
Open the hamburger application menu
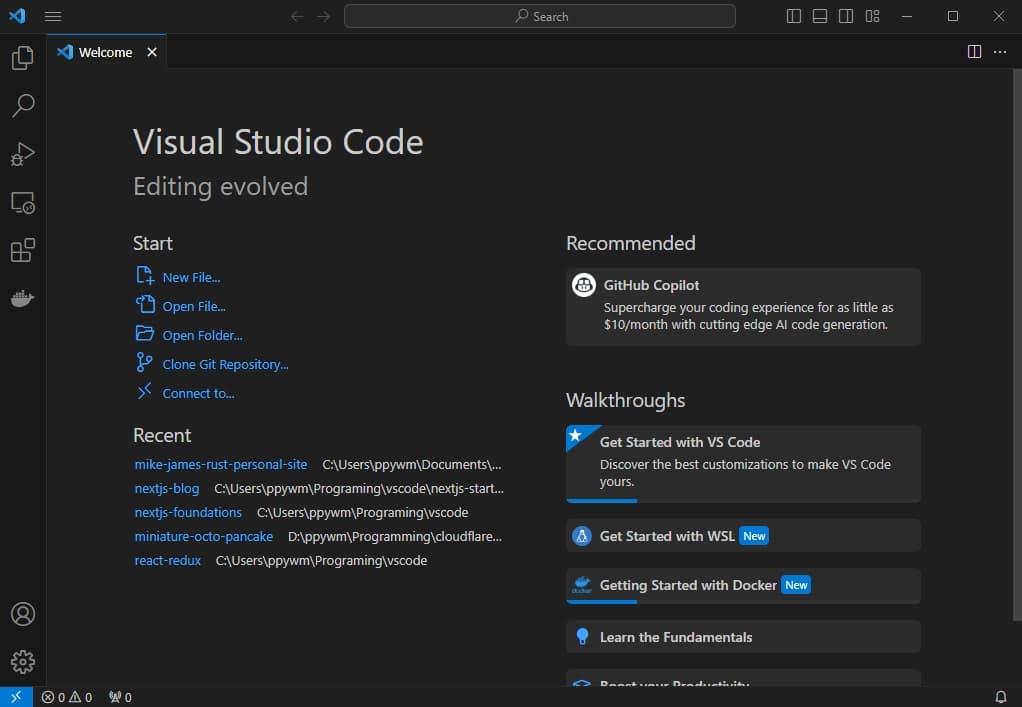[53, 16]
